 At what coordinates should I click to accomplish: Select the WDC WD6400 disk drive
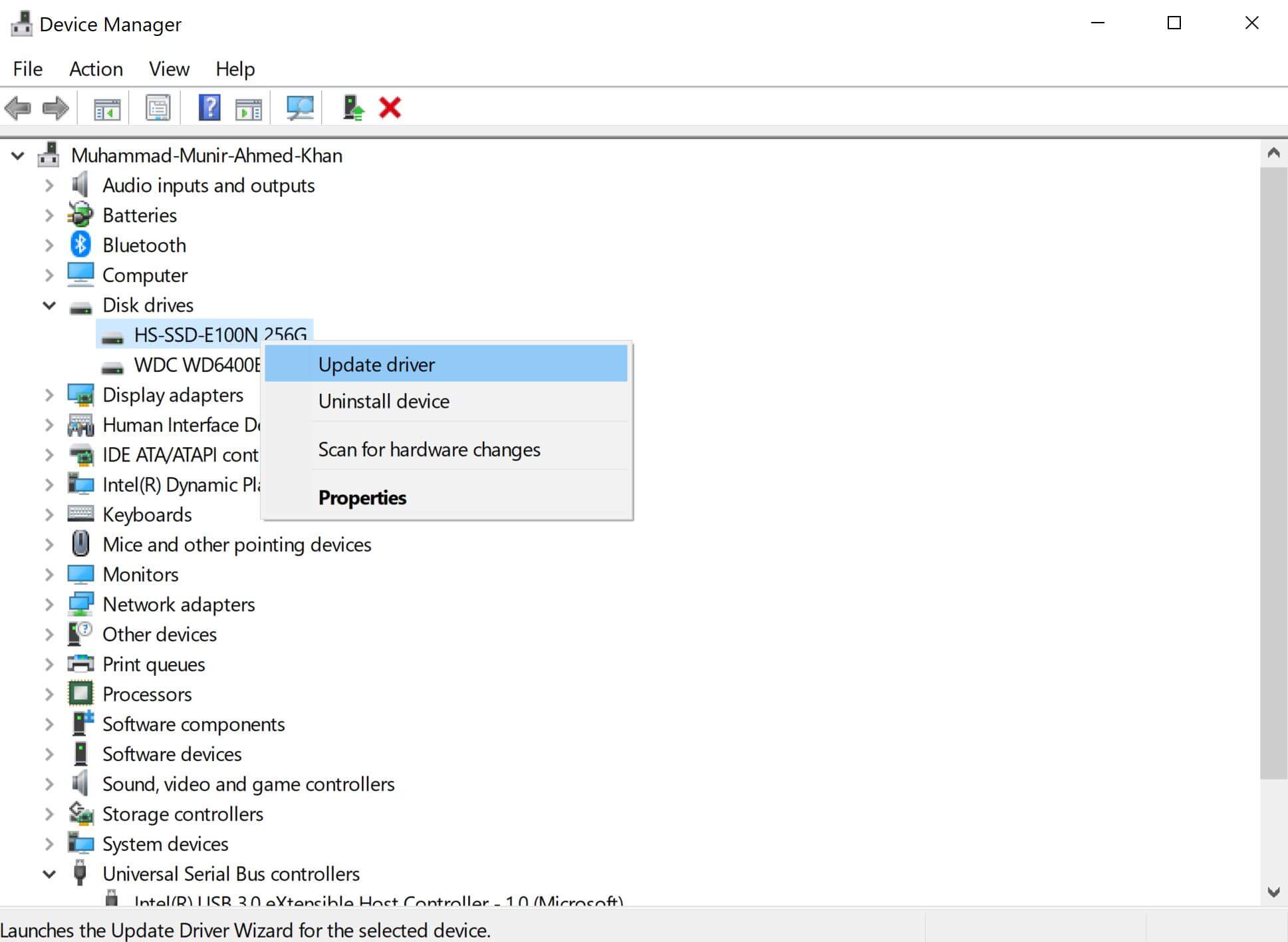196,365
